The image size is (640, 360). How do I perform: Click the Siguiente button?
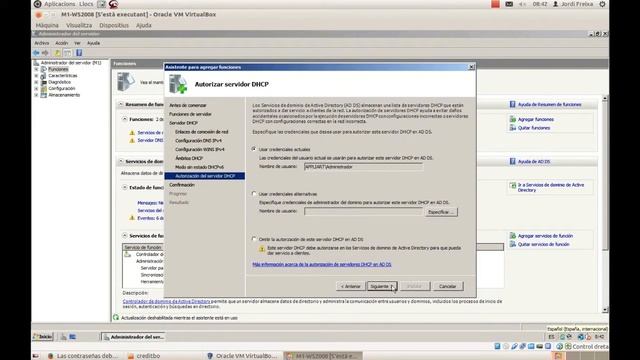382,286
